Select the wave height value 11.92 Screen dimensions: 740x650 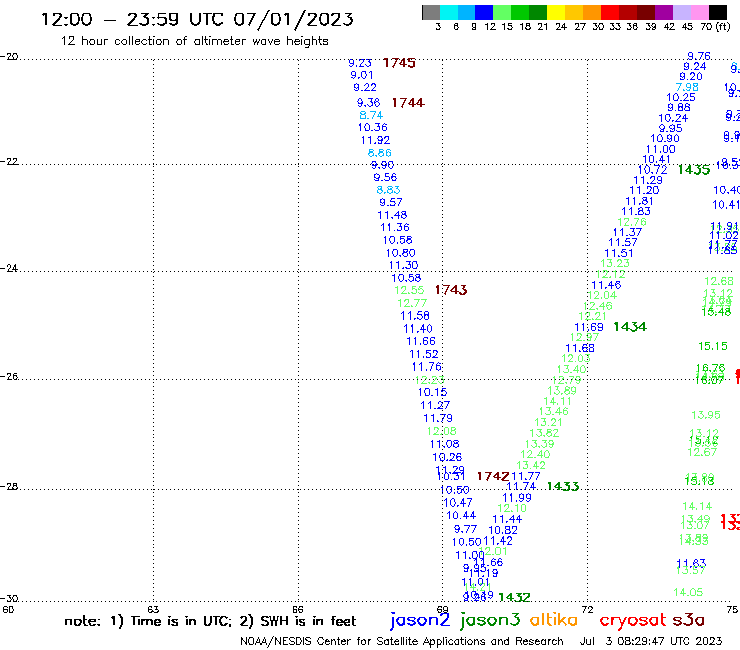375,140
